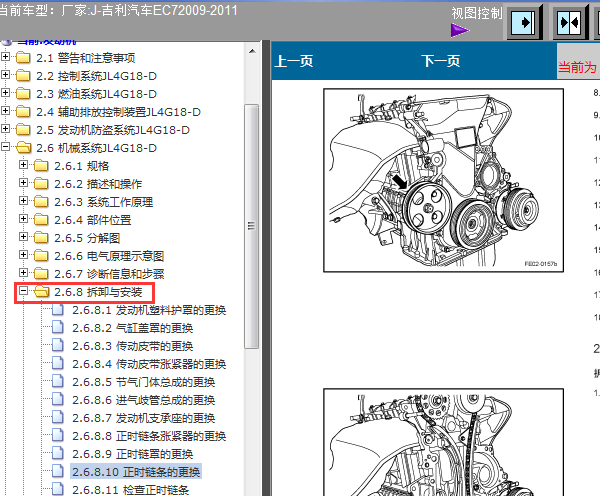Click the 当前为 label in the header
Image resolution: width=600 pixels, height=496 pixels.
click(x=577, y=67)
